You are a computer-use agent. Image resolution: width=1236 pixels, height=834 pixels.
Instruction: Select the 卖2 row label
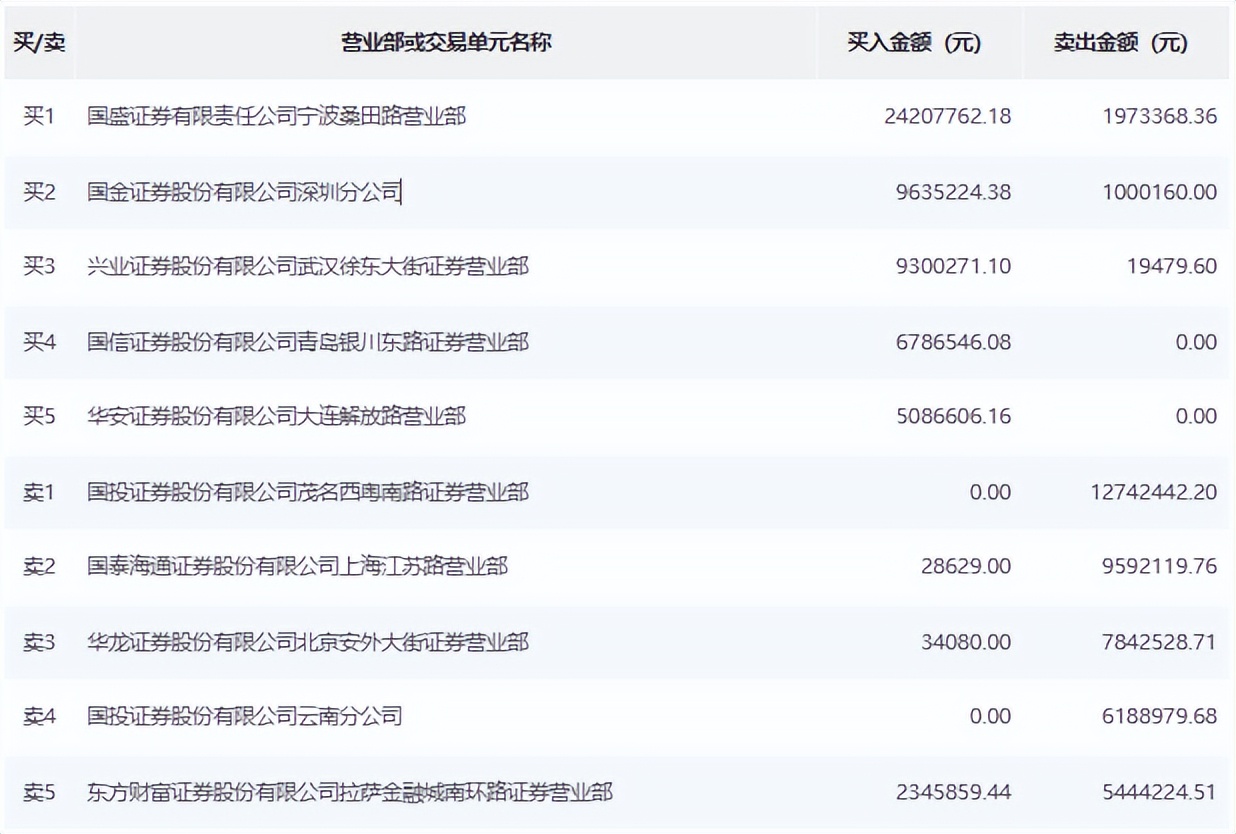pyautogui.click(x=39, y=566)
